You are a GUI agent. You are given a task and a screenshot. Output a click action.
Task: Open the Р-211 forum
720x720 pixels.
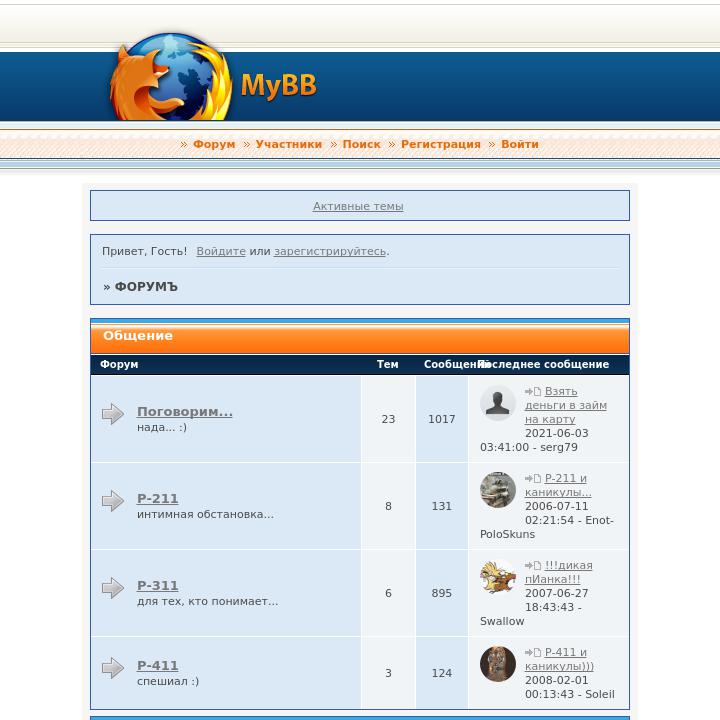pyautogui.click(x=158, y=498)
